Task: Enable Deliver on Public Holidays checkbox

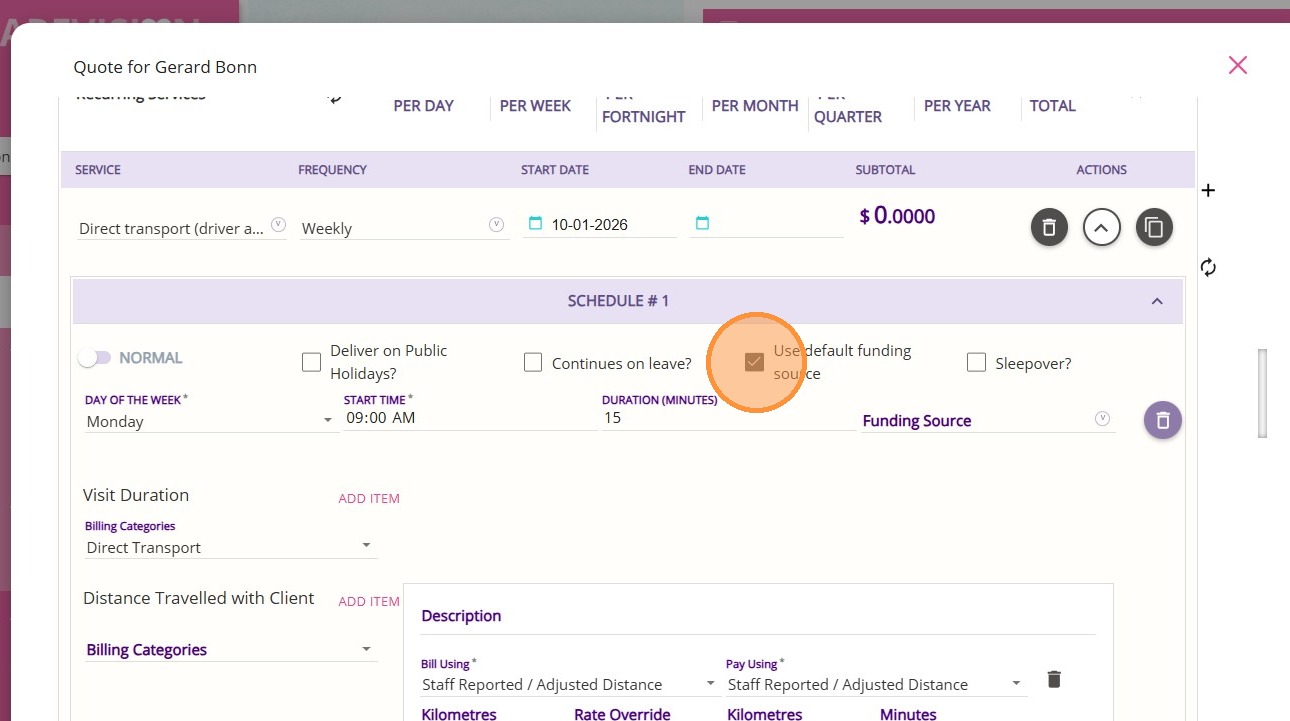Action: 311,362
